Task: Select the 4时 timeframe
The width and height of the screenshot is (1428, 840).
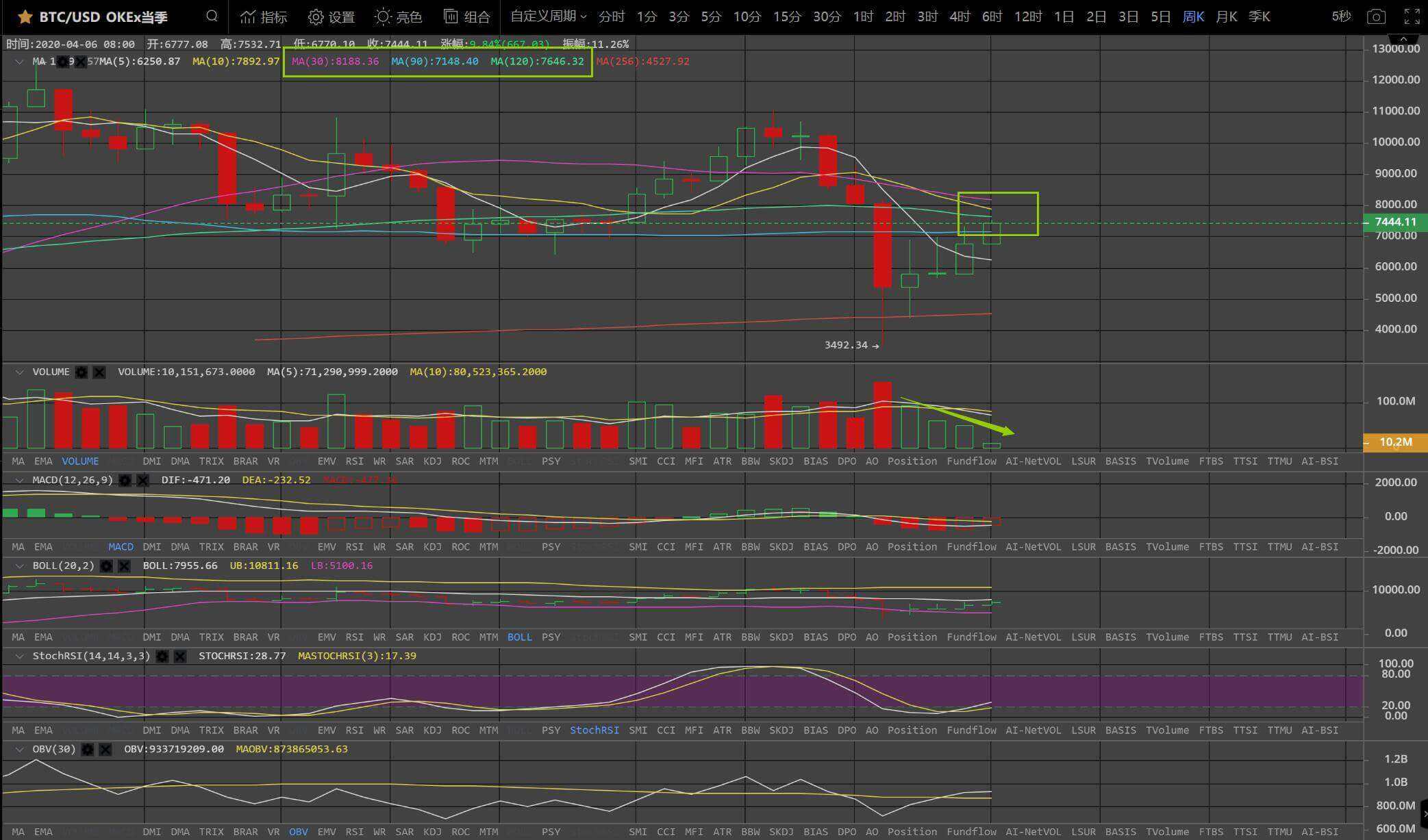Action: click(960, 16)
